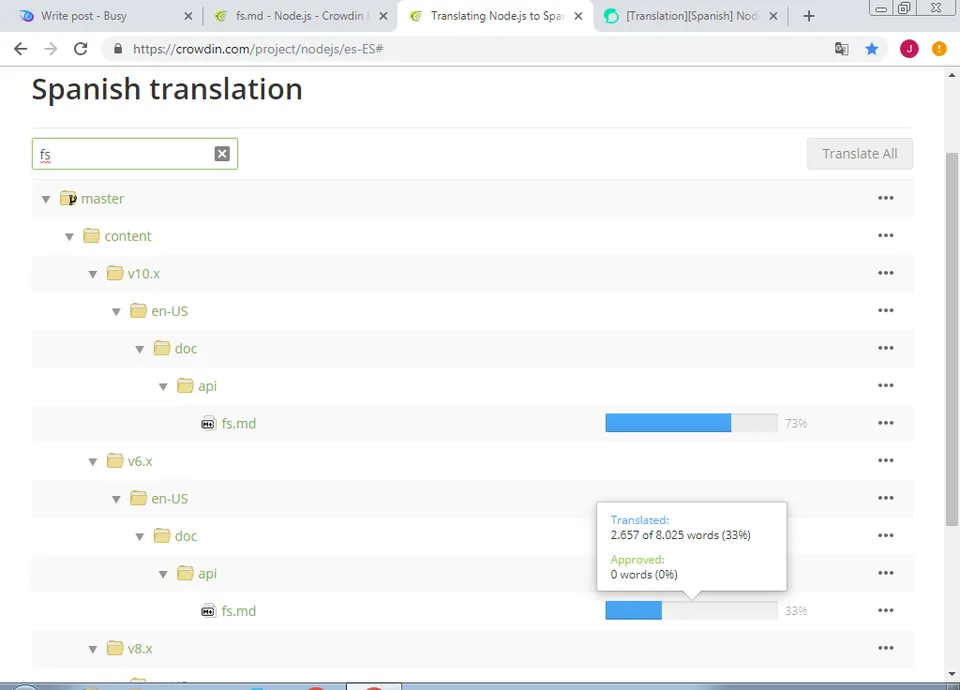The image size is (960, 690).
Task: Clear the fs search field
Action: click(222, 154)
